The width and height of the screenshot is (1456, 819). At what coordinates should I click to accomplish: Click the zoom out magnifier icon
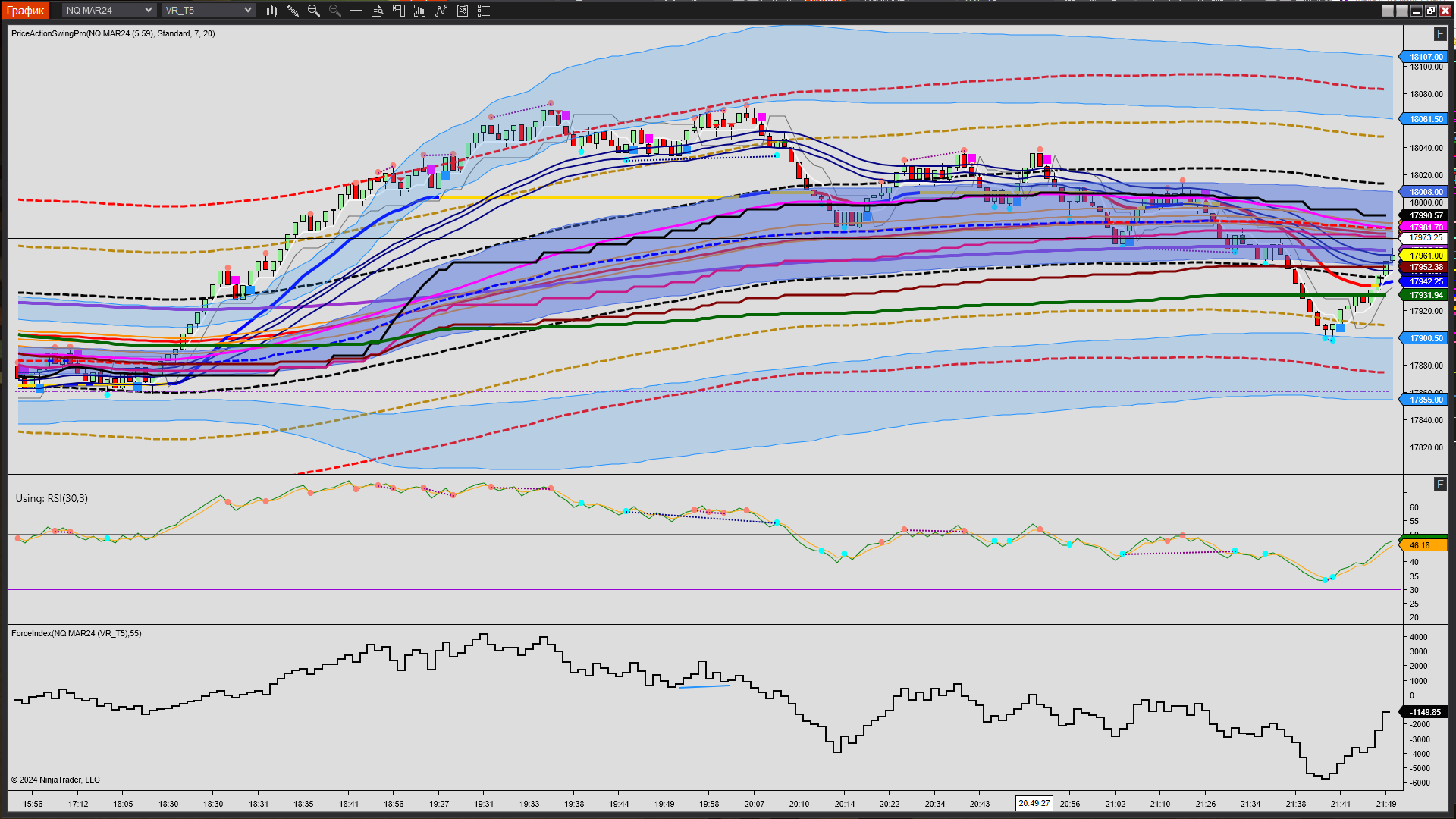tap(335, 11)
